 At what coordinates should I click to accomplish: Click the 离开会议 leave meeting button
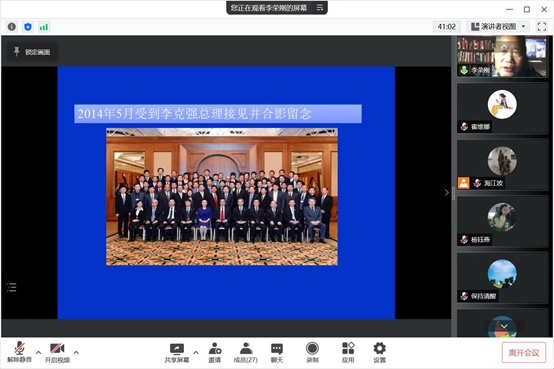pyautogui.click(x=524, y=352)
